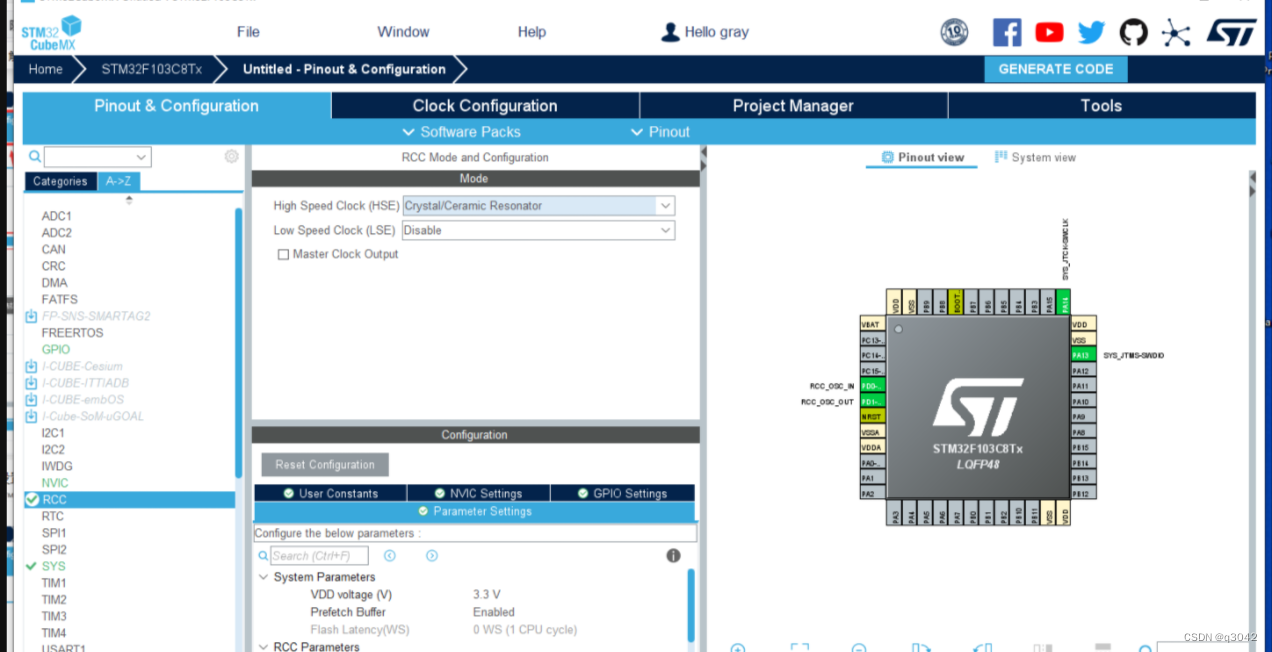The width and height of the screenshot is (1272, 652).
Task: Switch to System view
Action: click(x=1035, y=157)
